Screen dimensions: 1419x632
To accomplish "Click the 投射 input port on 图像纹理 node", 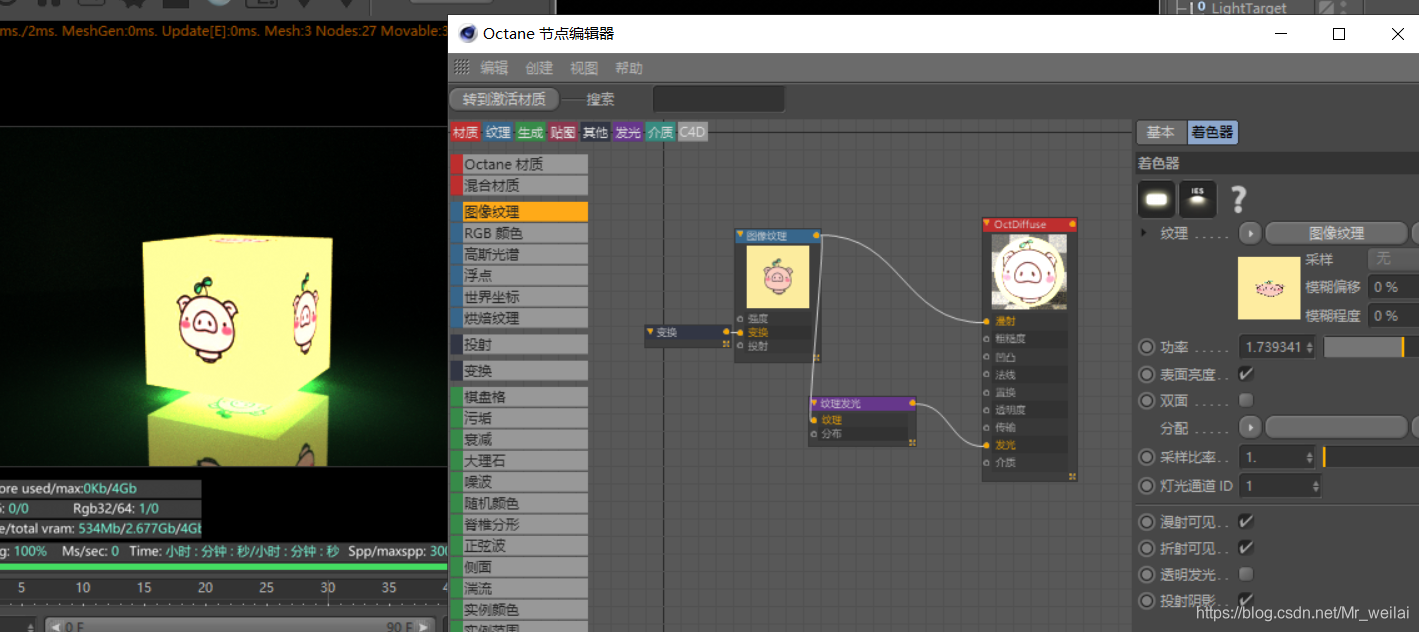I will point(739,346).
